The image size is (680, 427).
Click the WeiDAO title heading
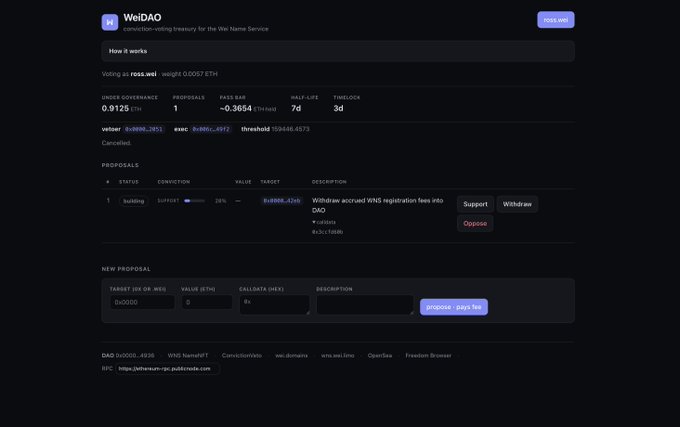[142, 18]
